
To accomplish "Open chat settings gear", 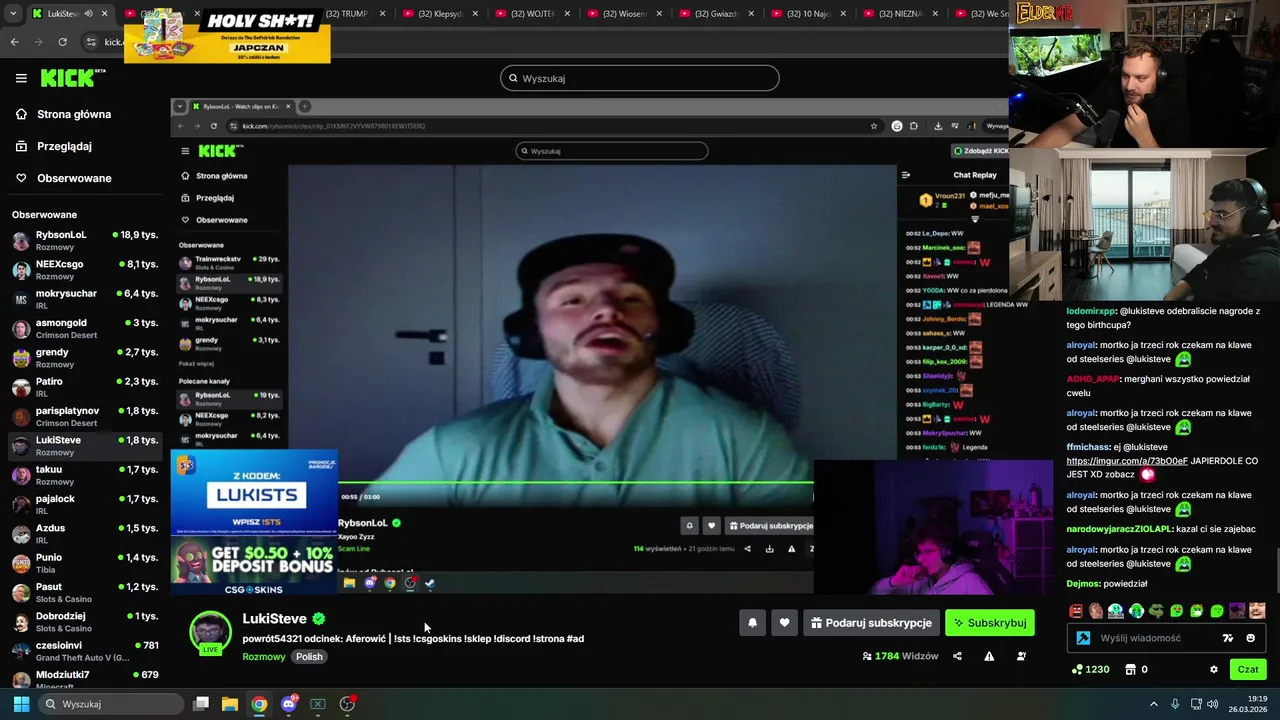I will tap(1214, 670).
